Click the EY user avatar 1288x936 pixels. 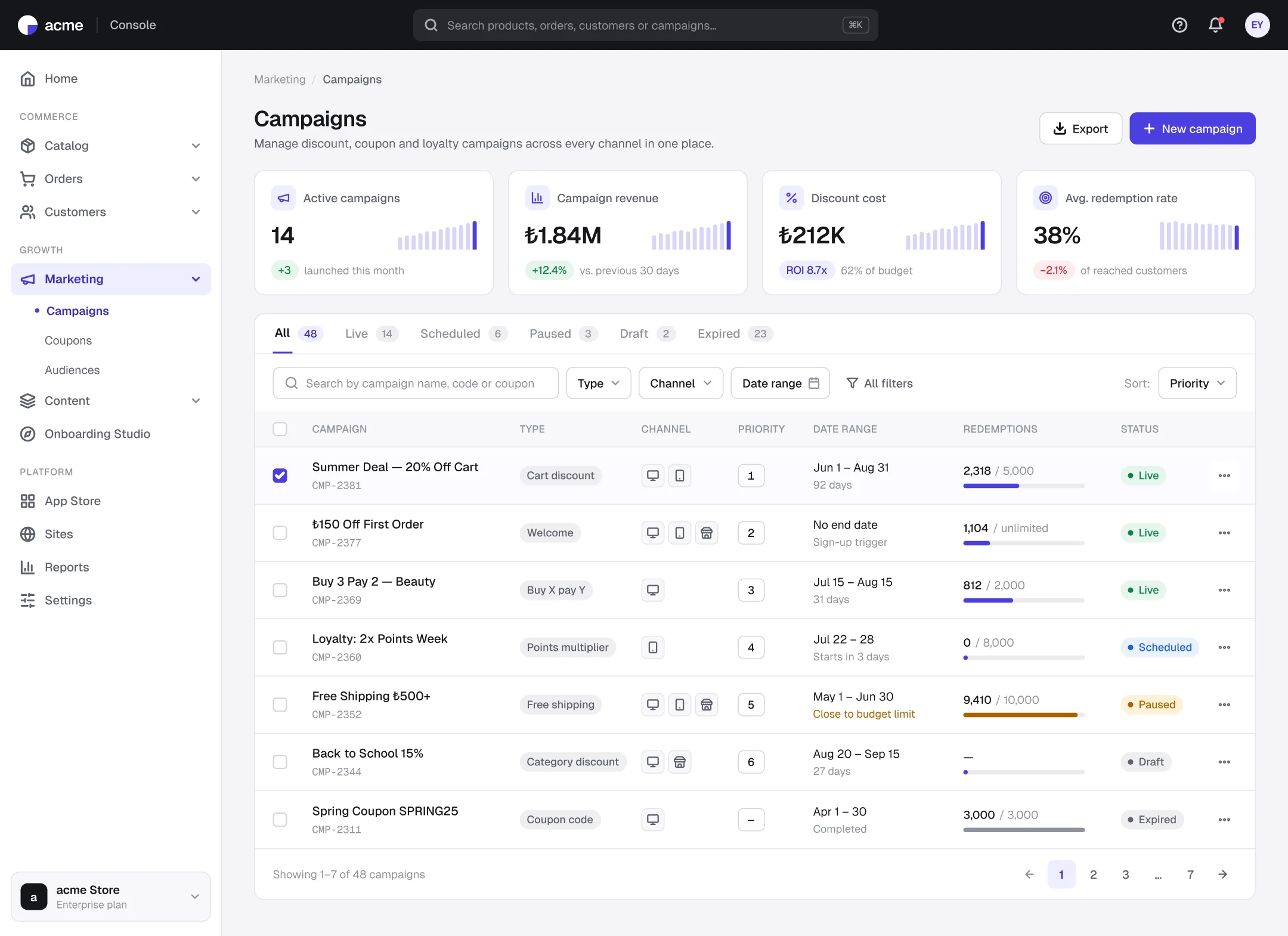(x=1257, y=25)
